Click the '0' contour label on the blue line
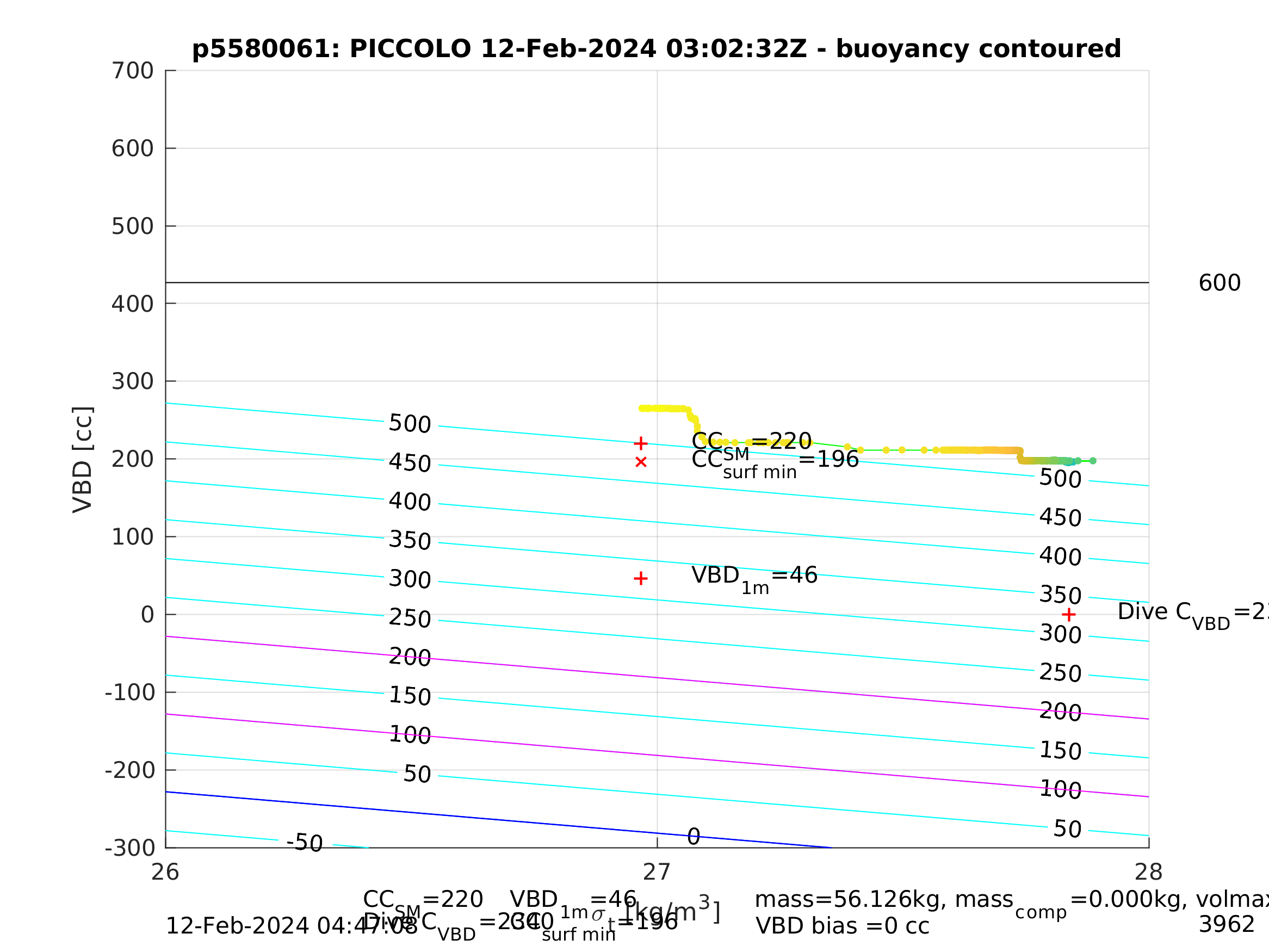 pos(694,837)
